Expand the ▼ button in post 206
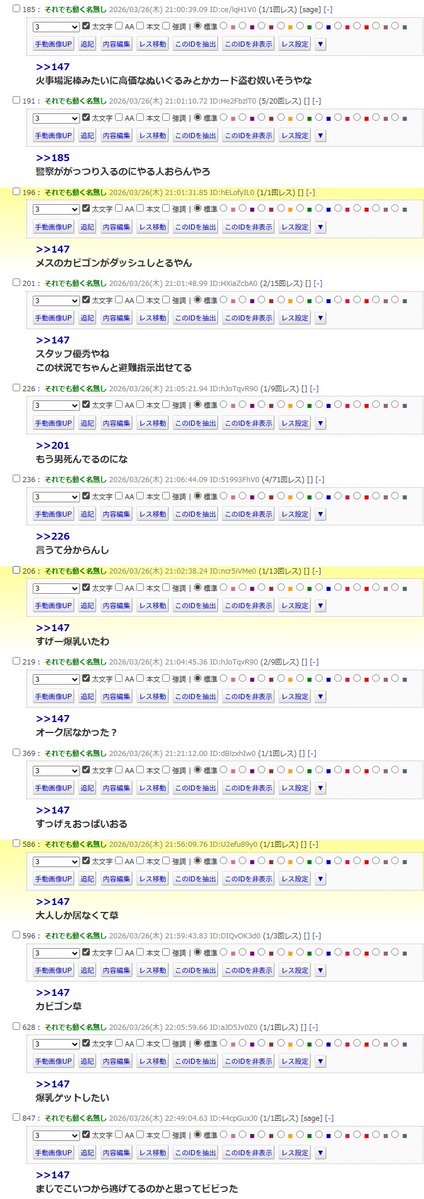 [320, 606]
